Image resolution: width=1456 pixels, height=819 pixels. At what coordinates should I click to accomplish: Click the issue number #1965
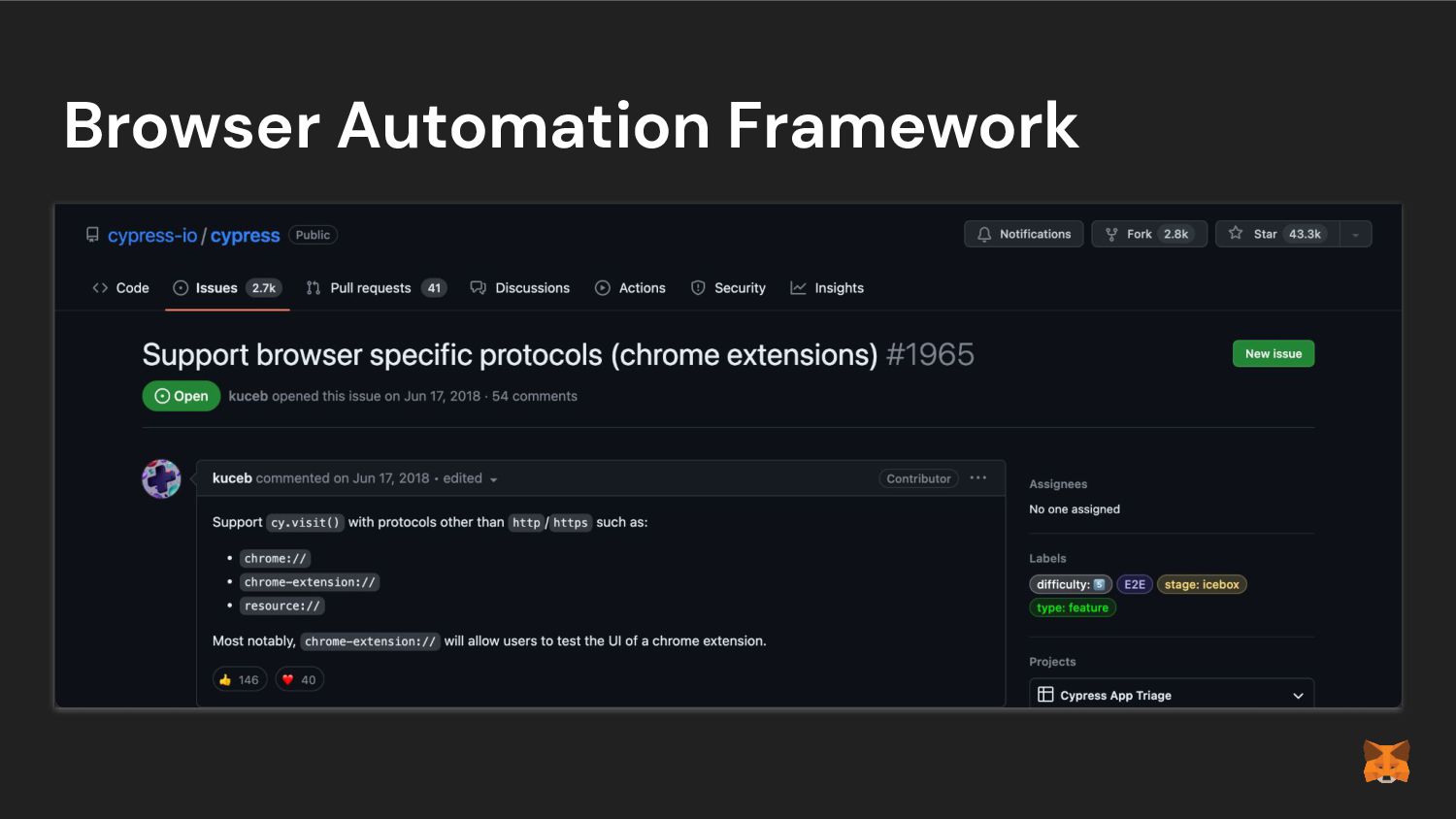click(x=930, y=355)
